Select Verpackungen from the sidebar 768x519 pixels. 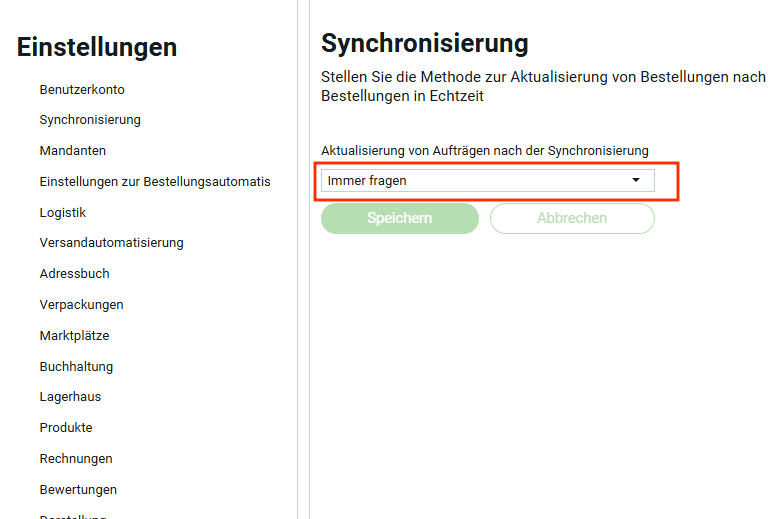pyautogui.click(x=82, y=305)
